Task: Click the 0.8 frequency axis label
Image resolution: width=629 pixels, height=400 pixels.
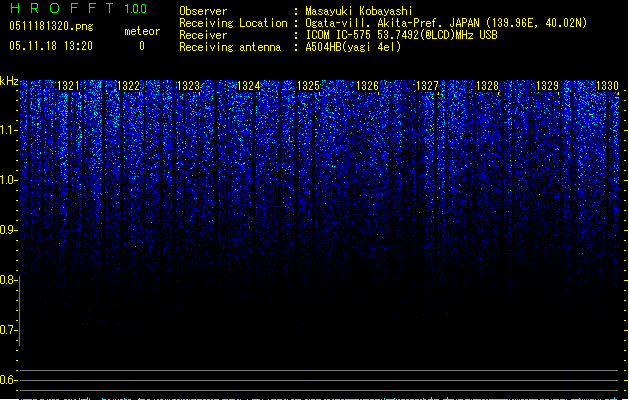Action: (8, 280)
